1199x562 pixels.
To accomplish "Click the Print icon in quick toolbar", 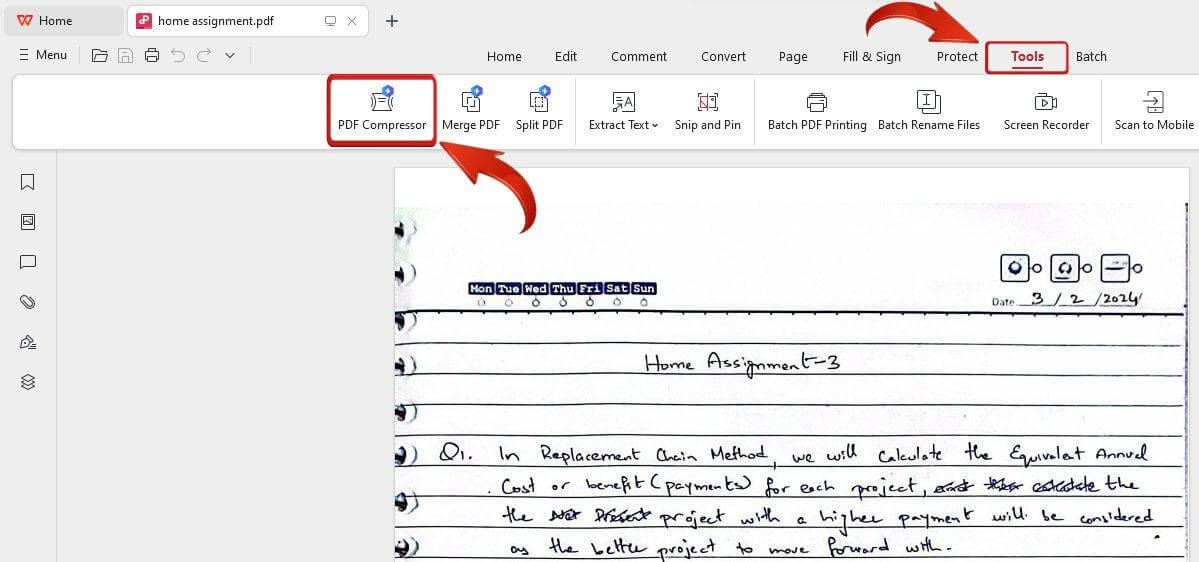I will click(x=152, y=55).
